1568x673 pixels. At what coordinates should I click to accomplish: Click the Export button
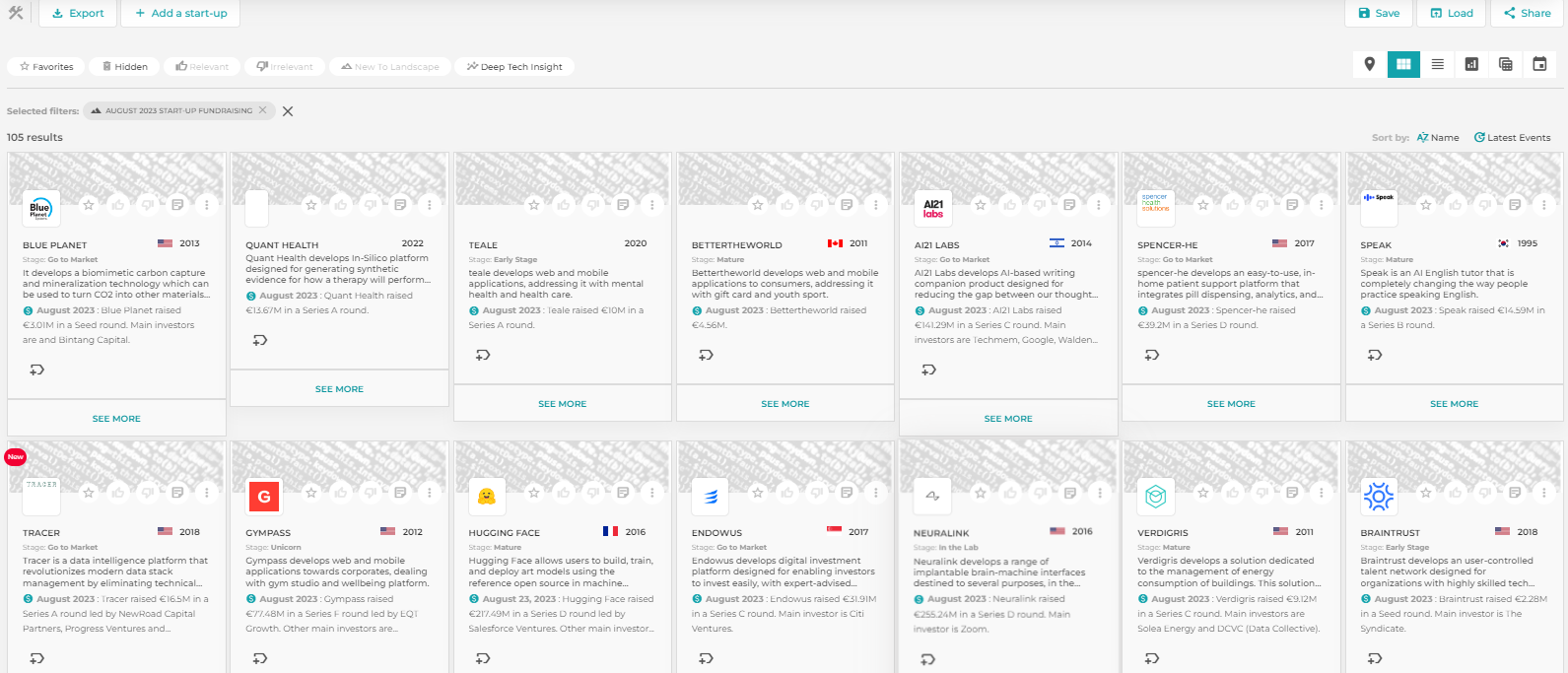click(x=78, y=14)
